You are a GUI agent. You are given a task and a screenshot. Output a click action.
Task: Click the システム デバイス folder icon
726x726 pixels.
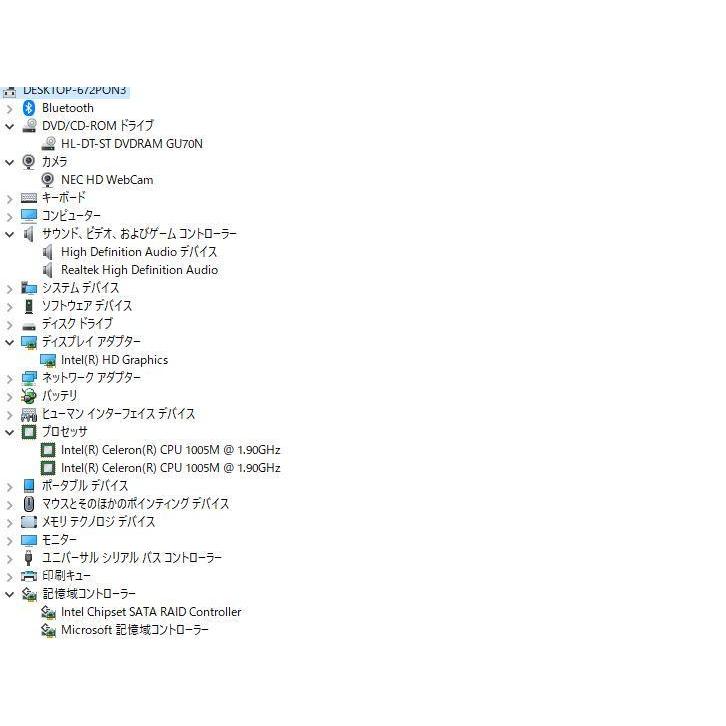[x=29, y=288]
